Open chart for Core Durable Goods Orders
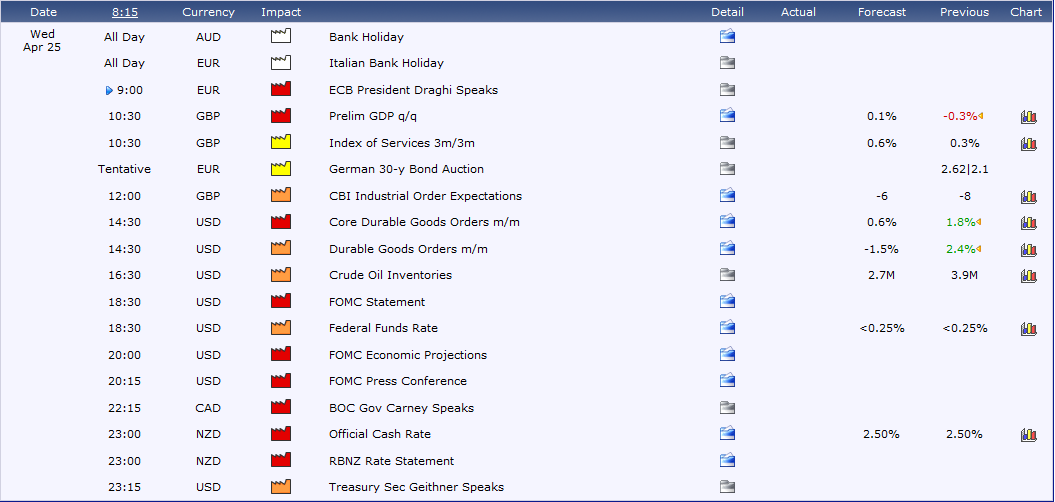Image resolution: width=1055 pixels, height=502 pixels. [1028, 223]
